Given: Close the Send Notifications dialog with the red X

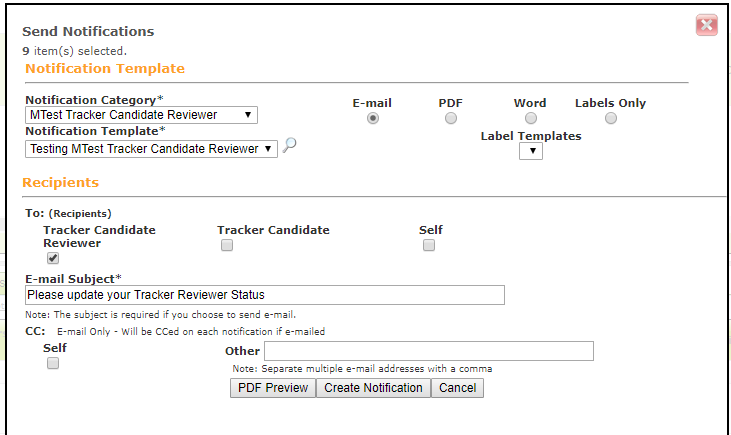Looking at the screenshot, I should [707, 25].
